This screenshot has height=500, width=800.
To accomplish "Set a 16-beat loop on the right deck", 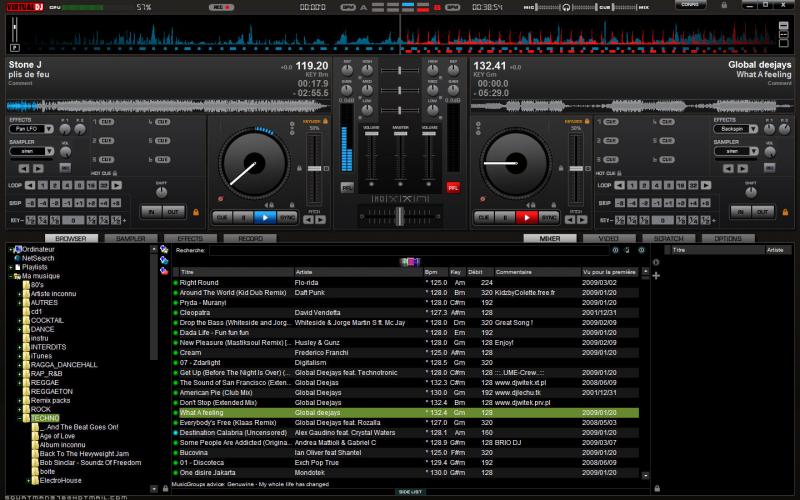I will 681,185.
